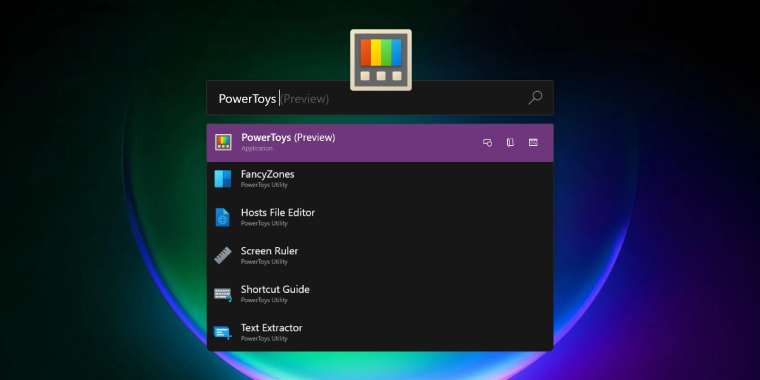Open containing folder icon in PowerToys row
Image resolution: width=760 pixels, height=380 pixels.
tap(510, 142)
